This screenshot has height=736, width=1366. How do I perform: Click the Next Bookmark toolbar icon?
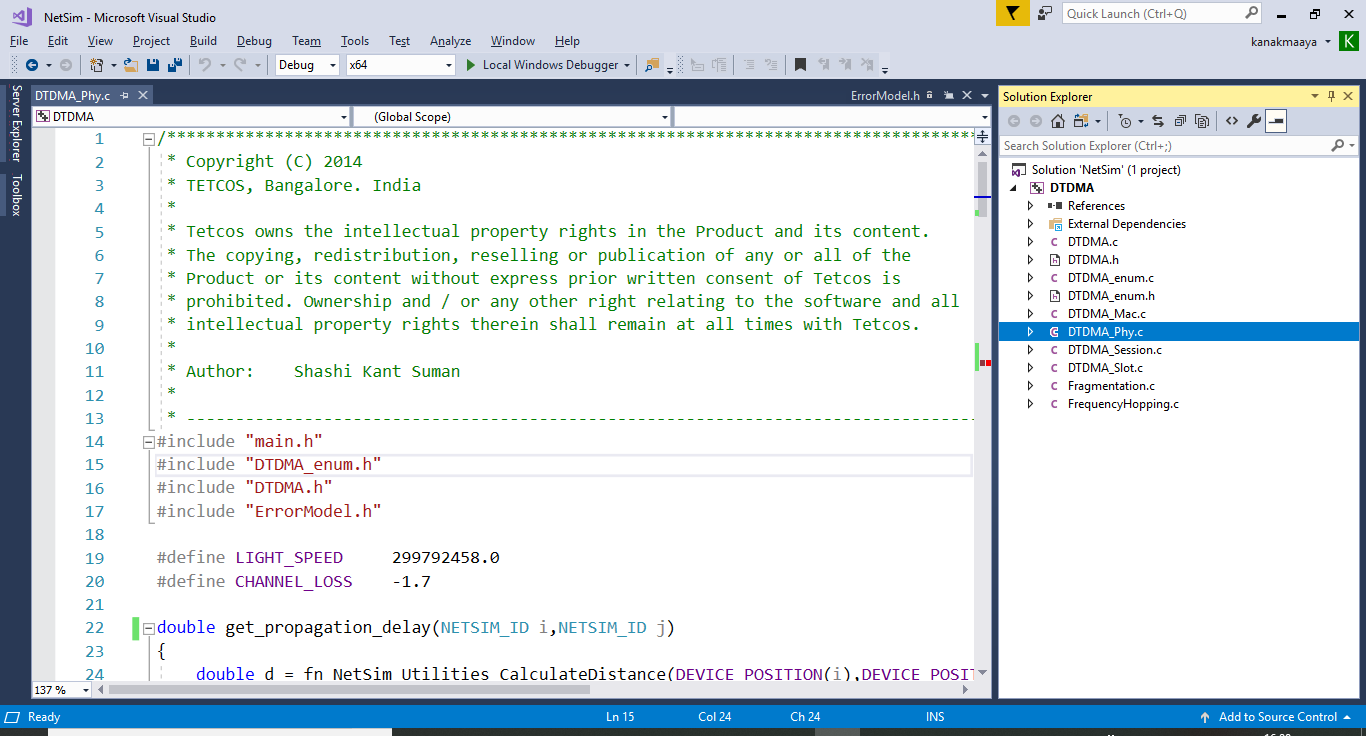click(x=846, y=65)
